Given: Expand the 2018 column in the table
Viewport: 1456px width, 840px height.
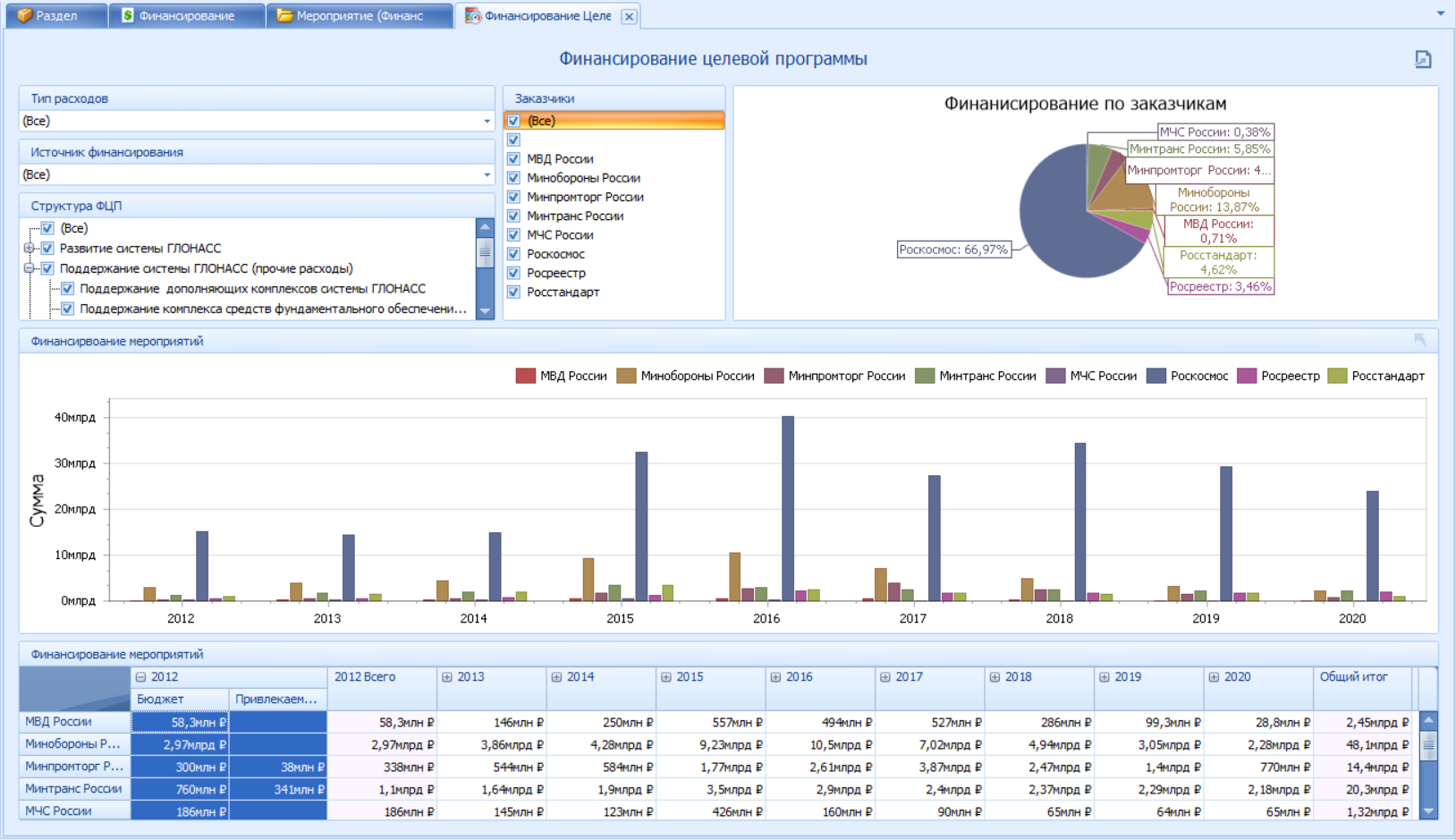Looking at the screenshot, I should click(x=995, y=677).
